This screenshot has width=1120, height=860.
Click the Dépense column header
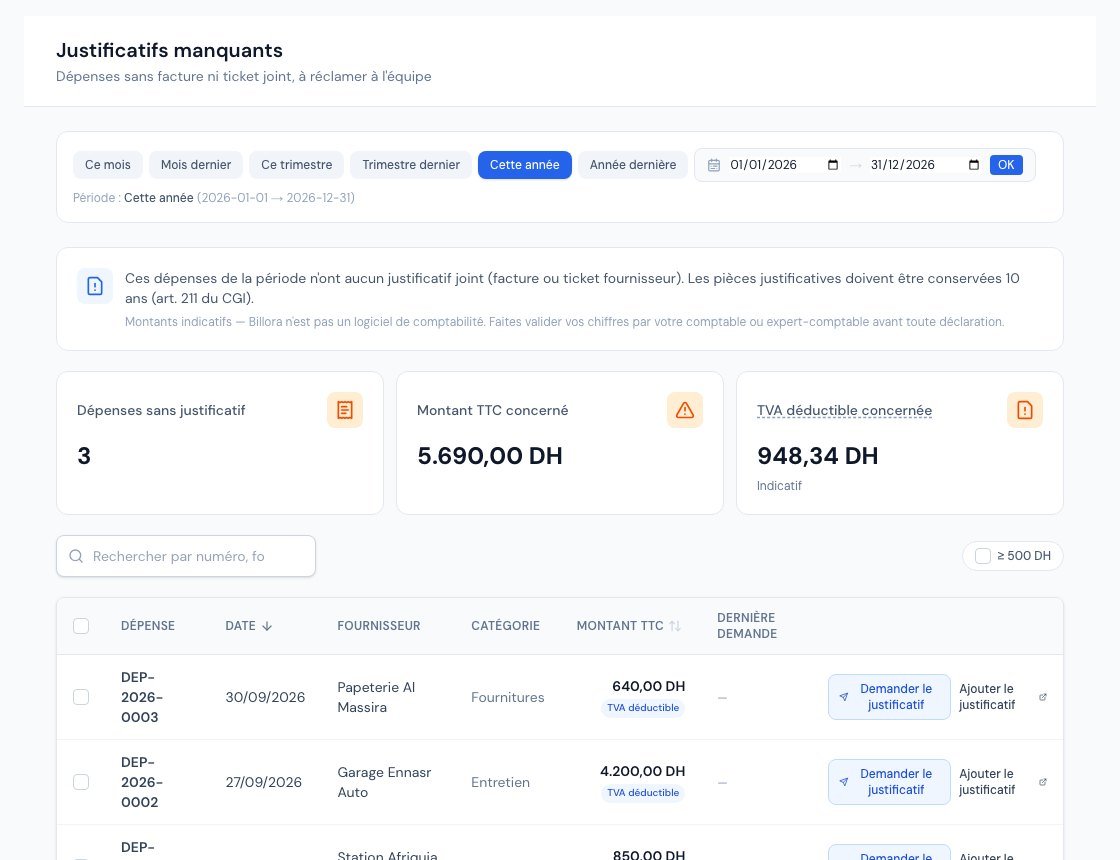[148, 626]
